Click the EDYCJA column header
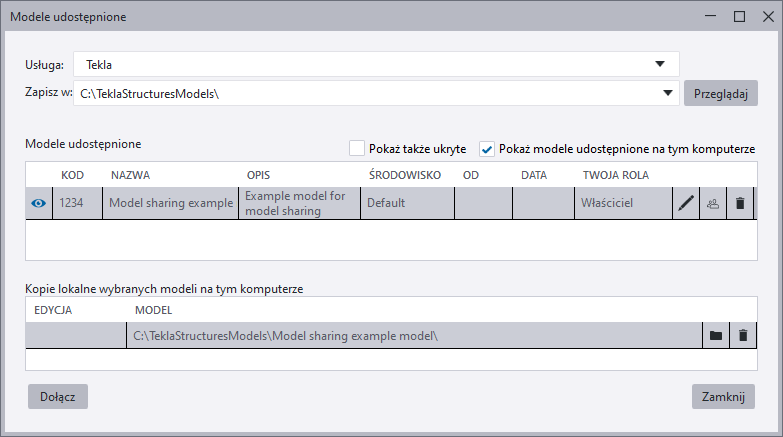 [53, 310]
